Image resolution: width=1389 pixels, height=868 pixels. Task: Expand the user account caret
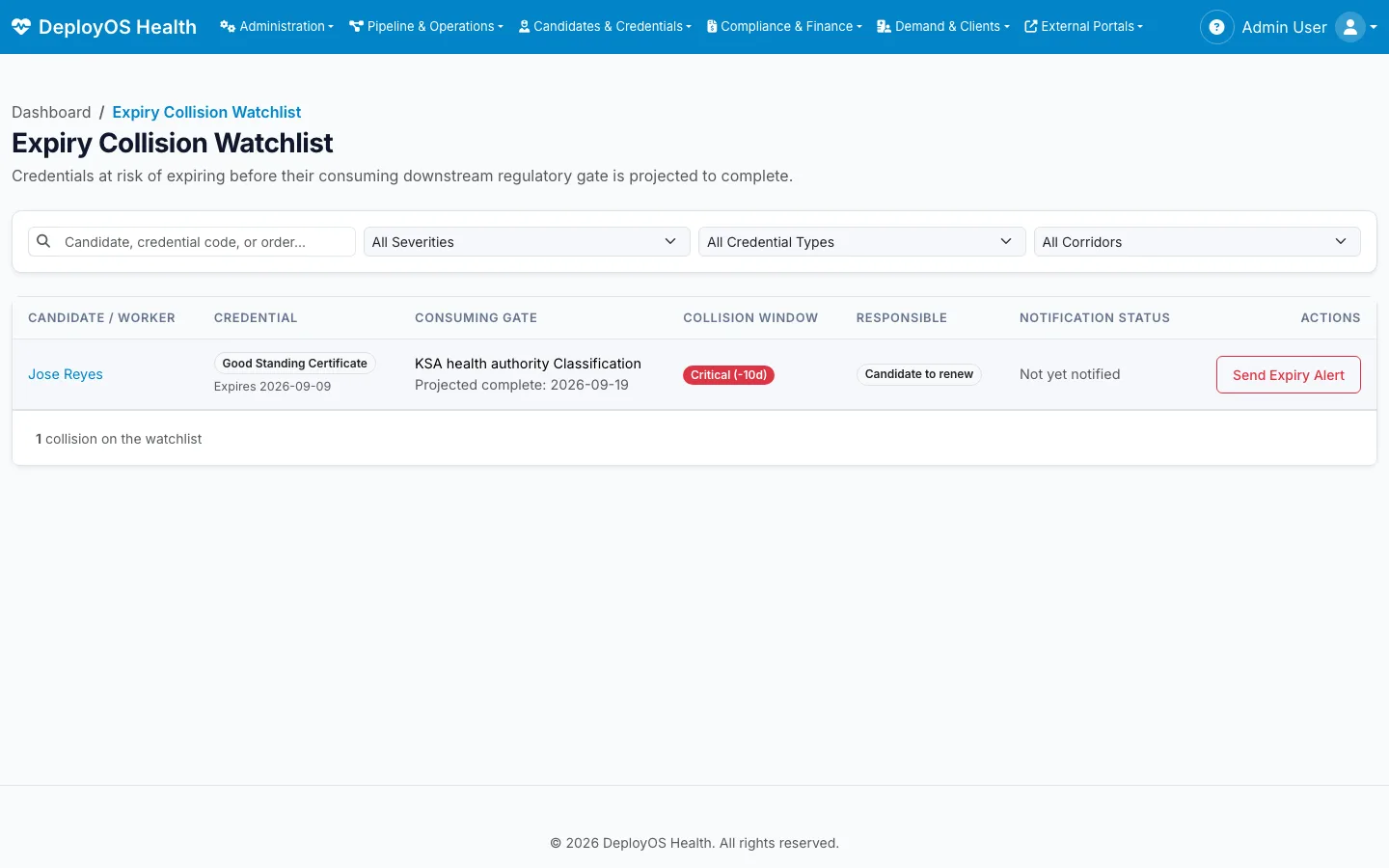1374,27
